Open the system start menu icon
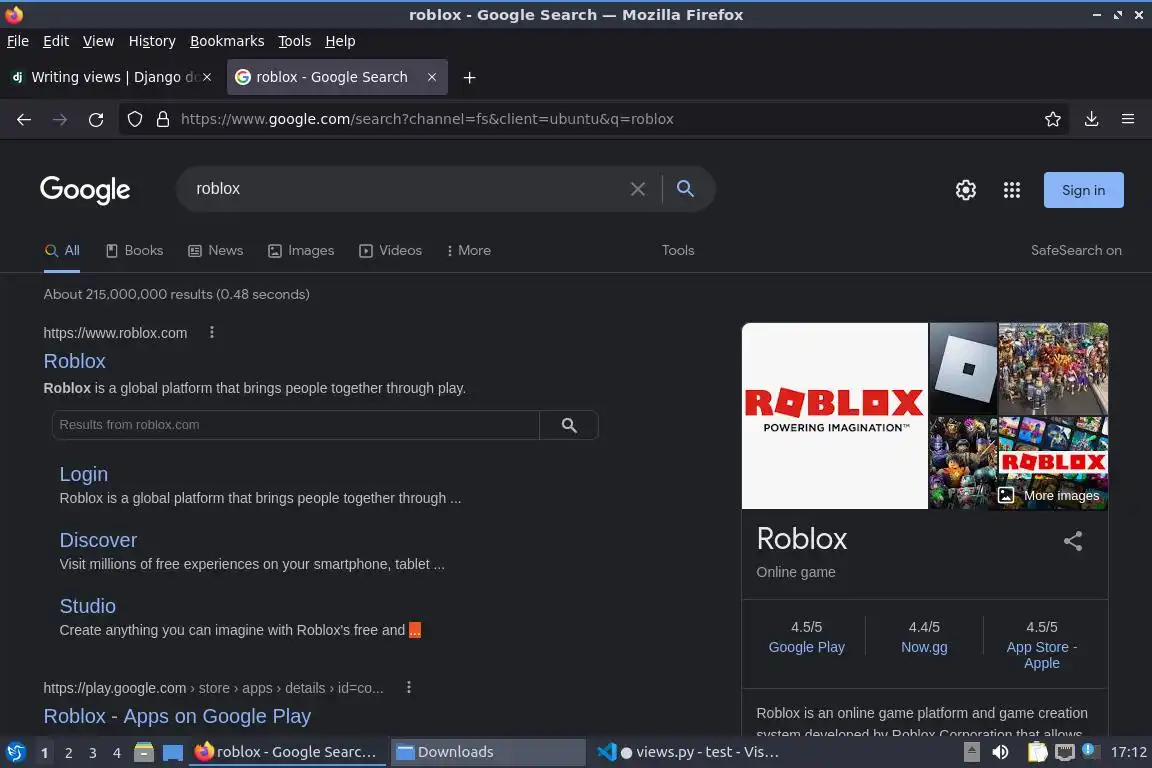The height and width of the screenshot is (768, 1152). [x=15, y=752]
